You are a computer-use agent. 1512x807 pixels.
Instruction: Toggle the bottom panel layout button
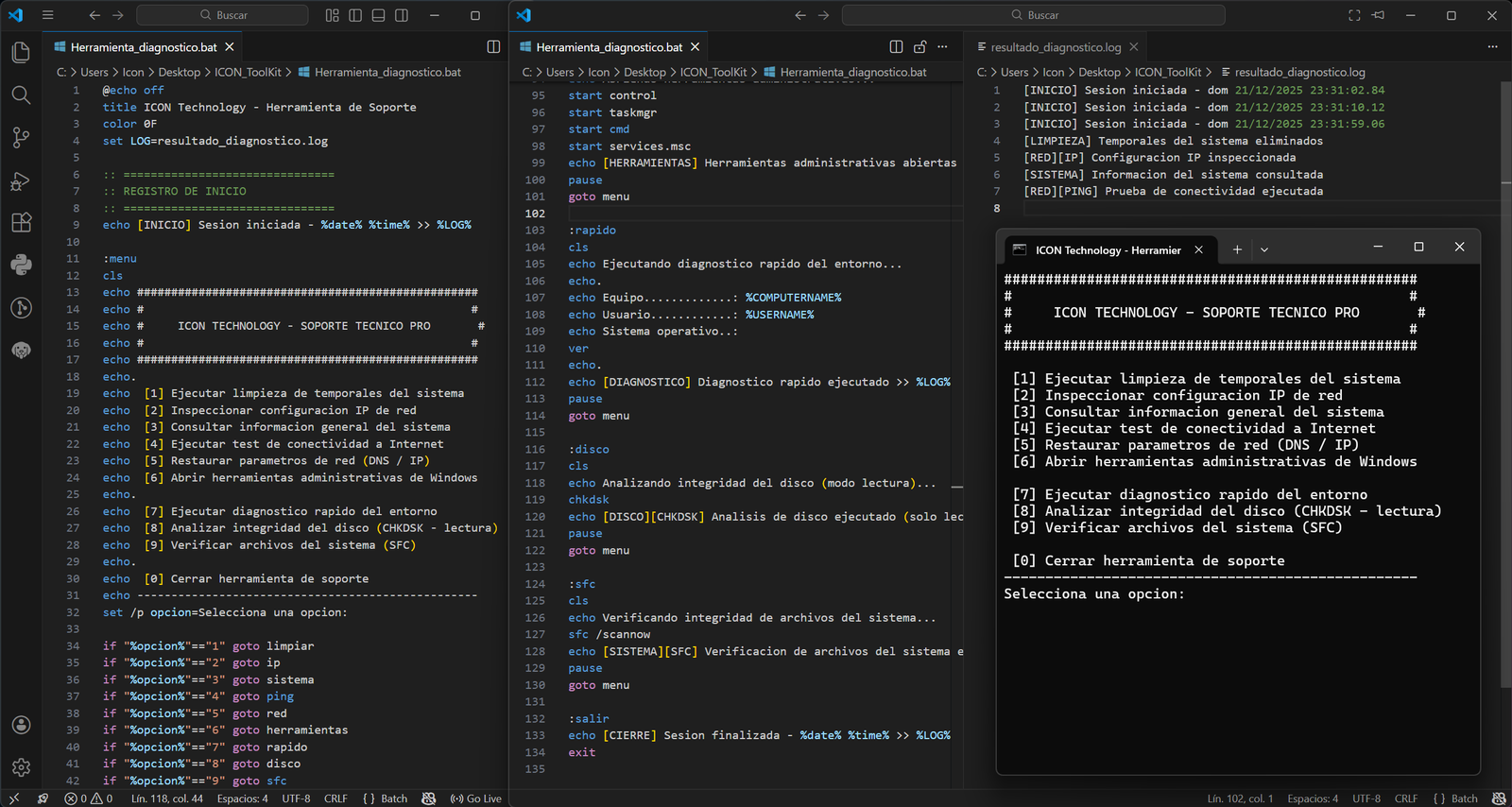[x=378, y=15]
